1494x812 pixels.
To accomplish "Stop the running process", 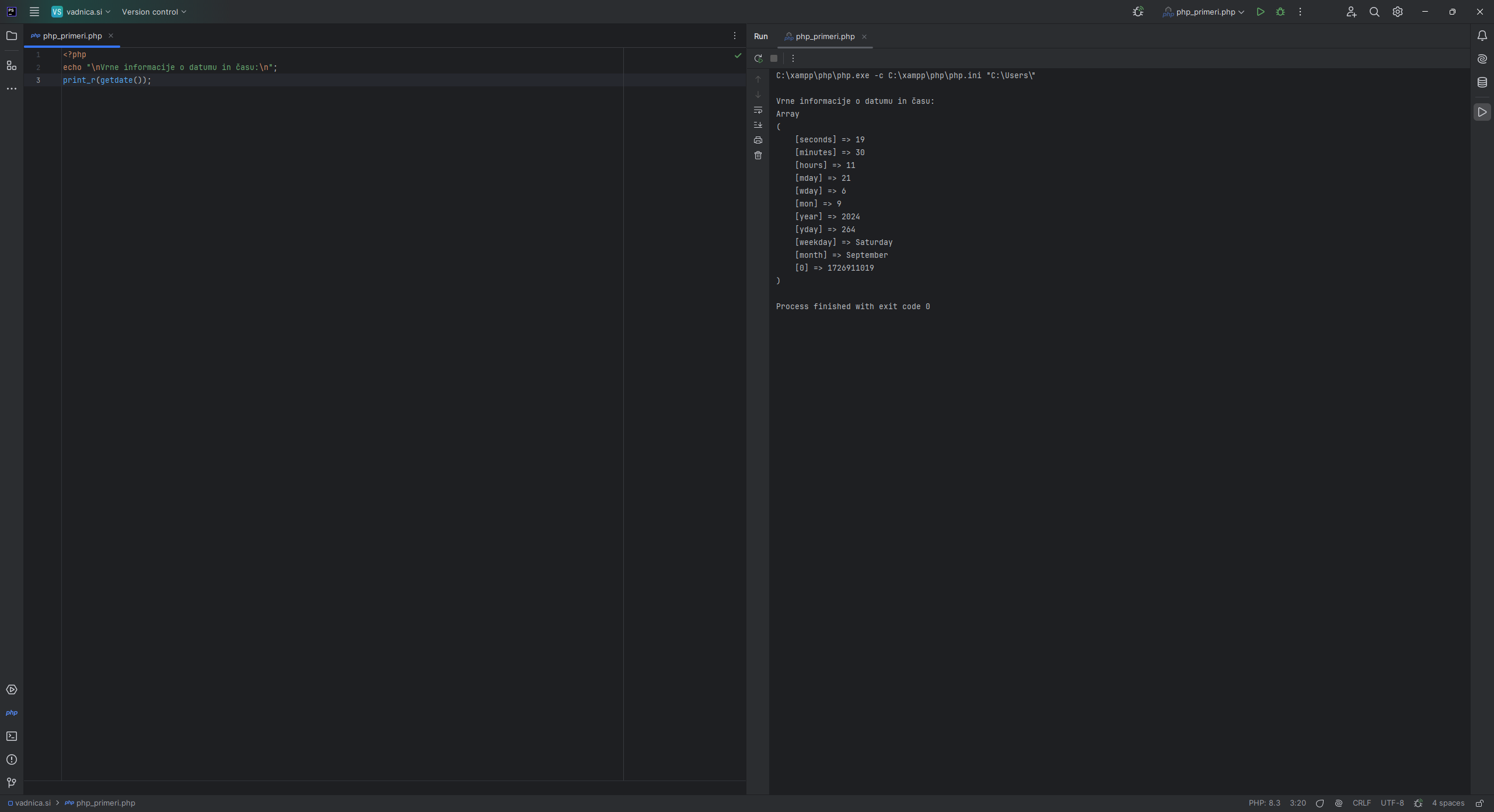I will click(x=774, y=58).
